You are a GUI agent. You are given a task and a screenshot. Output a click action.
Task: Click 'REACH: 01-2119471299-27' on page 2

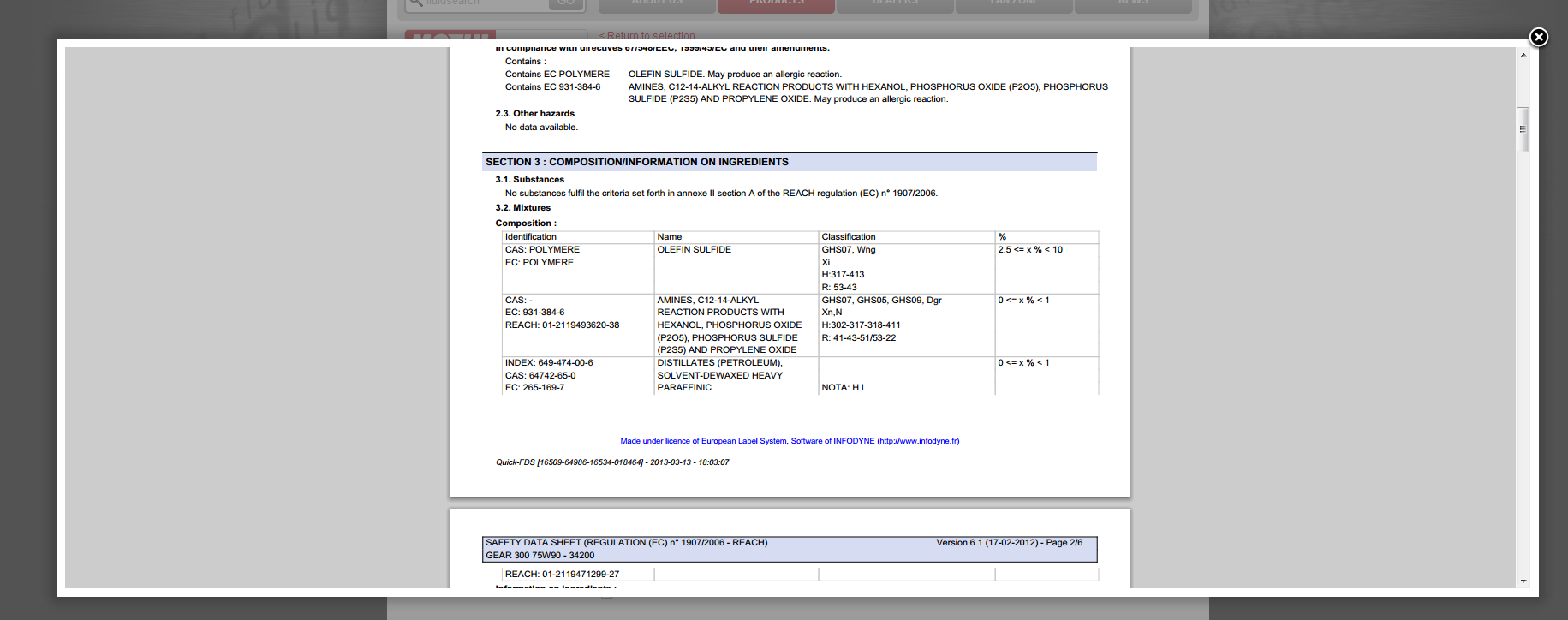562,575
